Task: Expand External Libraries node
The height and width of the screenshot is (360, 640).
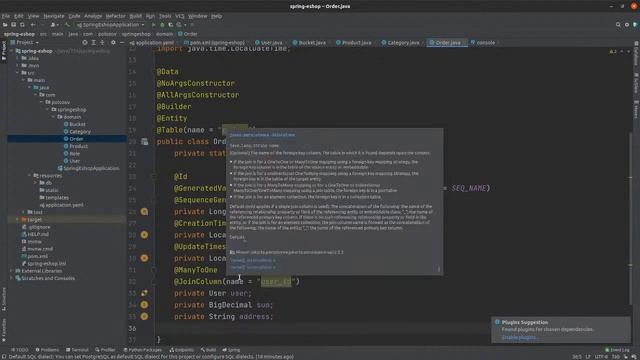Action: point(11,271)
